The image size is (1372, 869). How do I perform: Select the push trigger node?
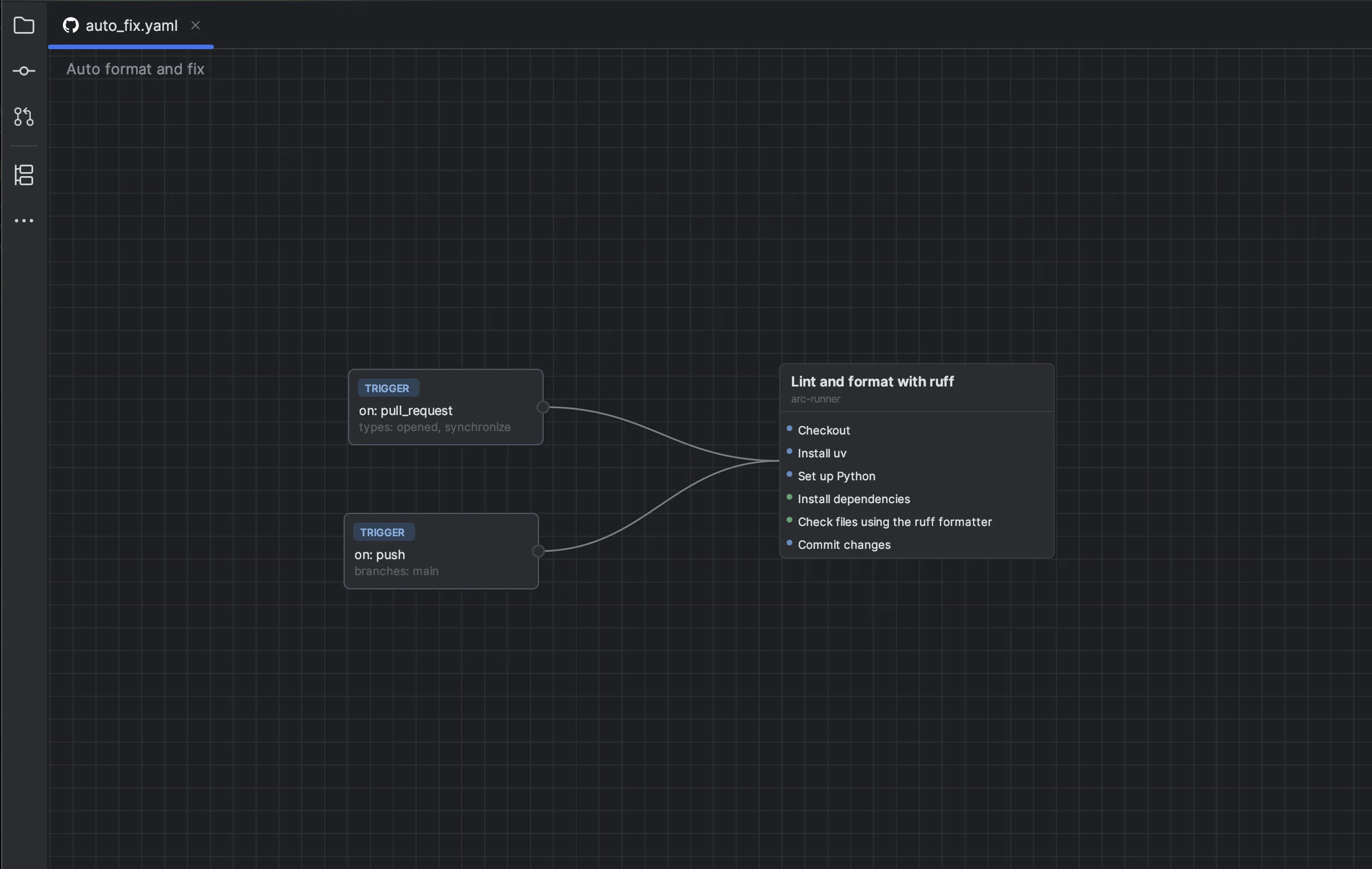(441, 551)
